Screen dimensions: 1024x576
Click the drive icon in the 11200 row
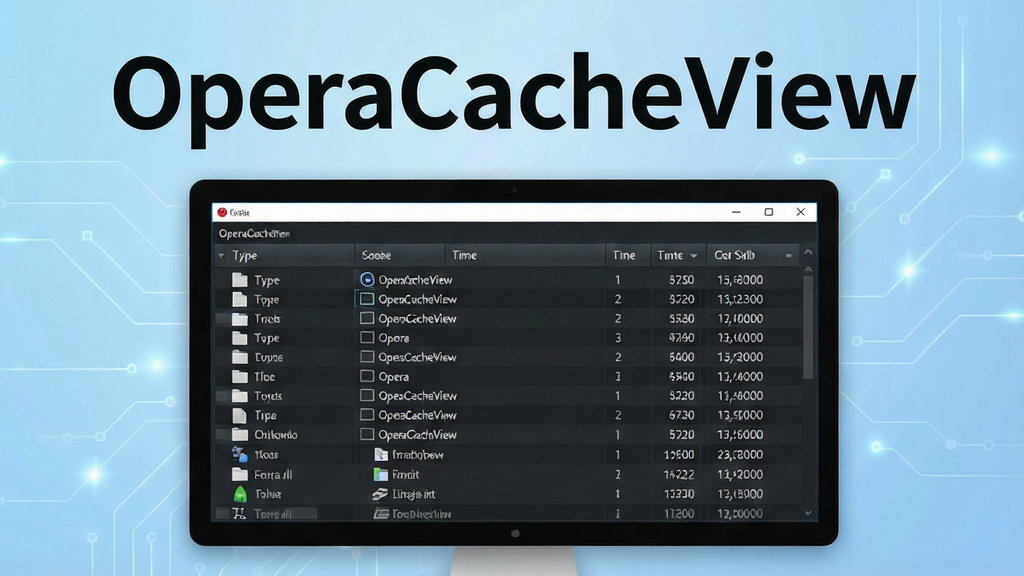(381, 514)
